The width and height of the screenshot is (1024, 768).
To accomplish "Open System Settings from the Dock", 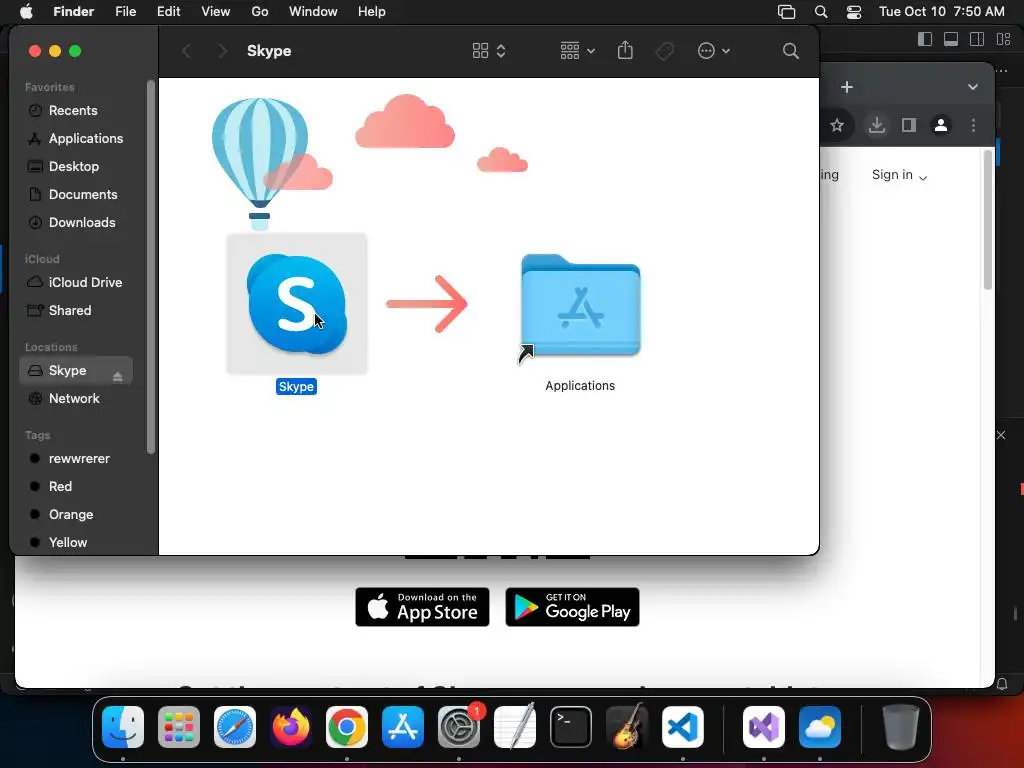I will click(459, 727).
